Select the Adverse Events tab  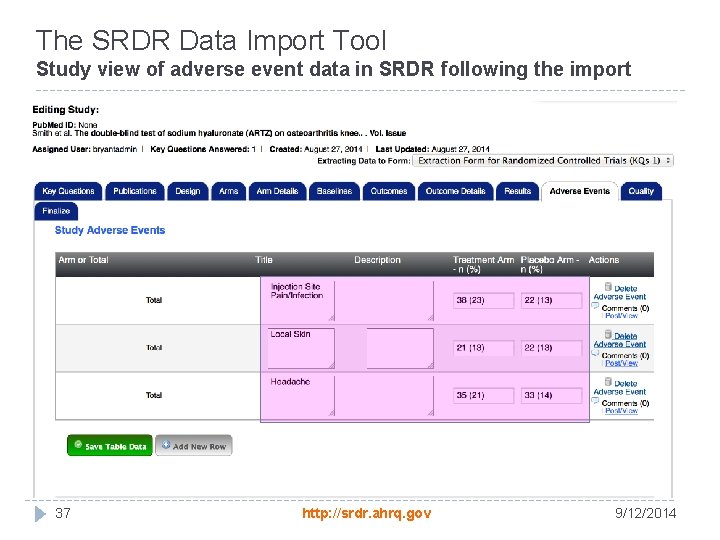tap(579, 191)
